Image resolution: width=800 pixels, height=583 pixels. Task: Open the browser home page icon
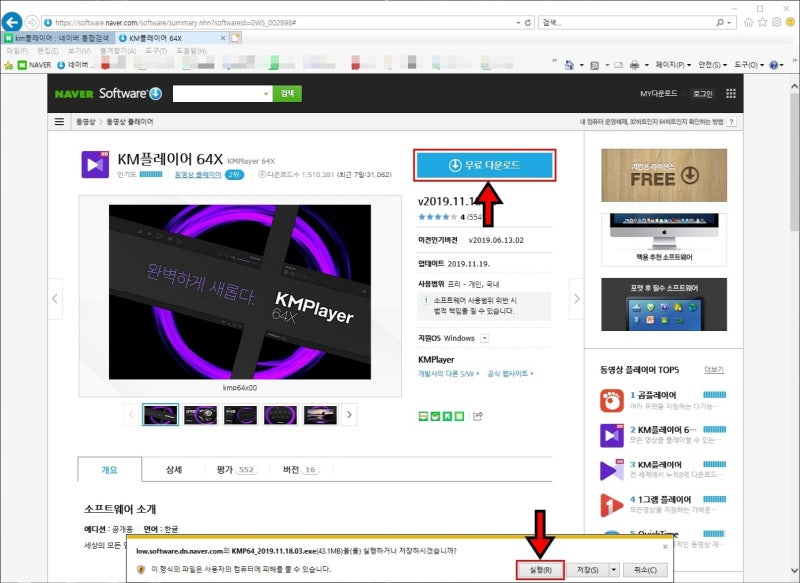coord(748,22)
